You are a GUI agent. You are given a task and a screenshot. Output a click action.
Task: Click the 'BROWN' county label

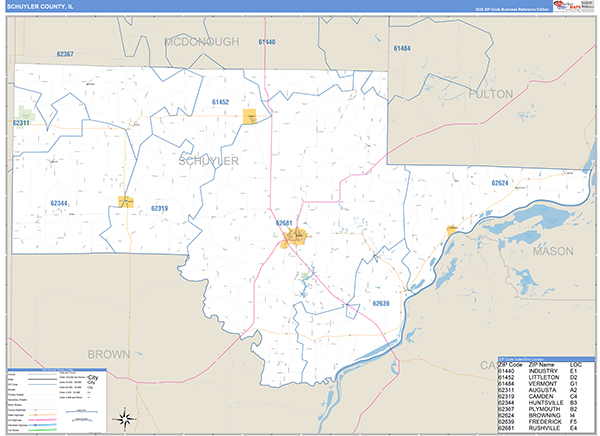pos(109,354)
